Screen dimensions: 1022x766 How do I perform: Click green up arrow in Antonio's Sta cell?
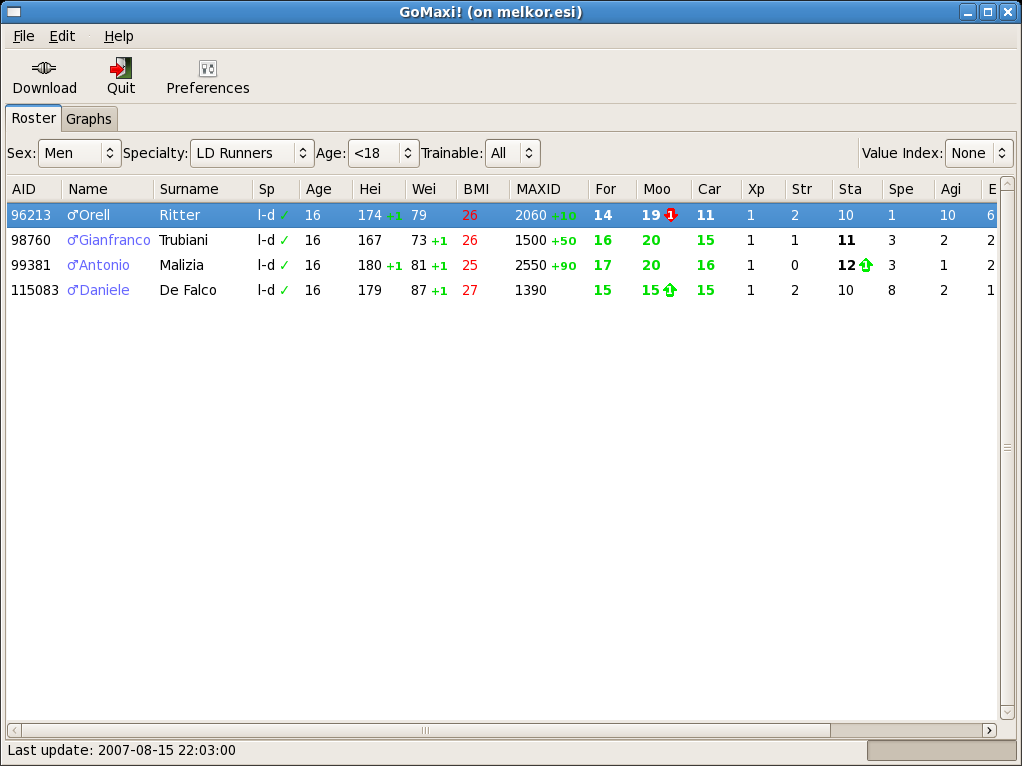(x=866, y=265)
